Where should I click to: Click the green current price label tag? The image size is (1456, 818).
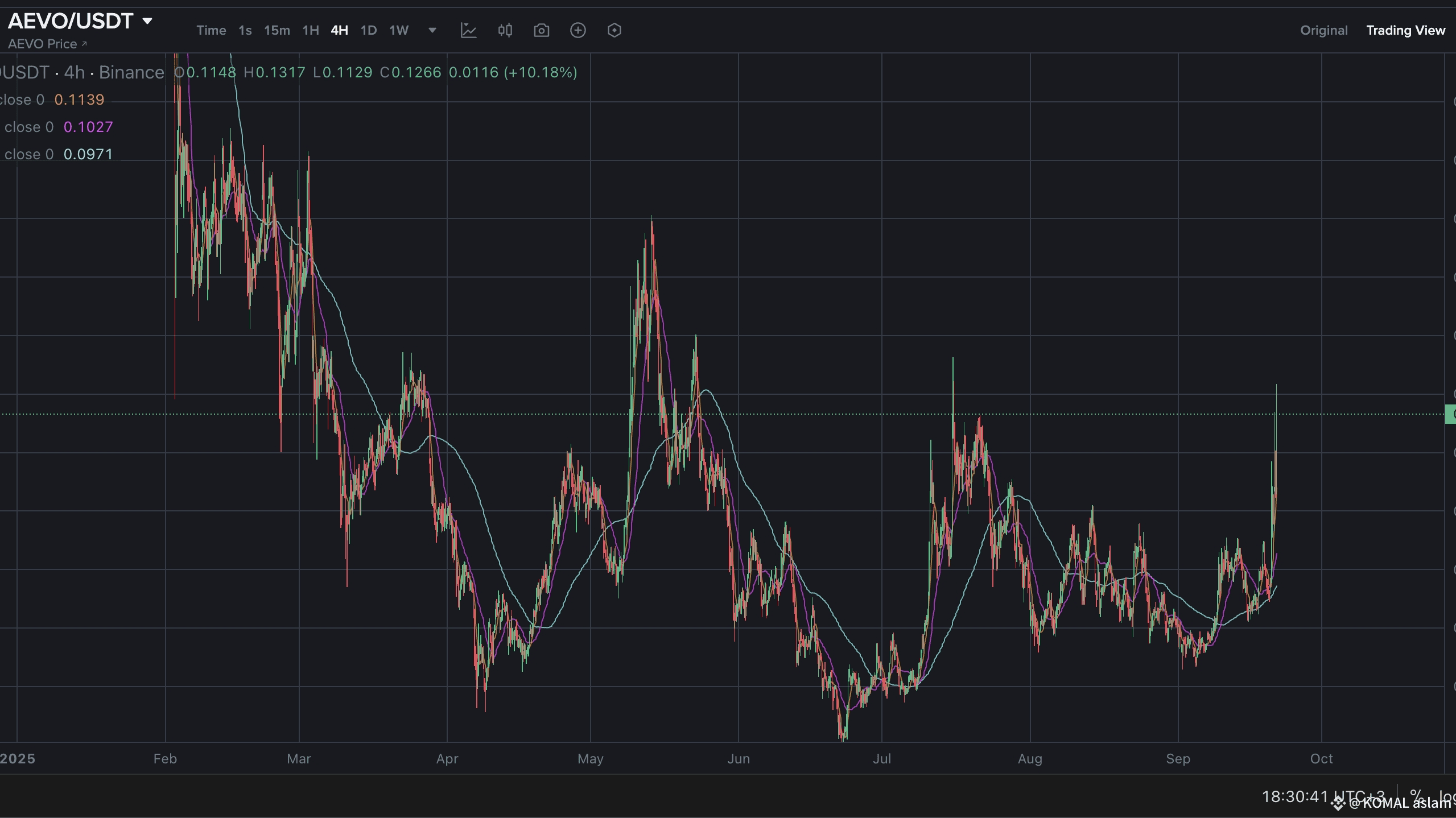pyautogui.click(x=1450, y=414)
